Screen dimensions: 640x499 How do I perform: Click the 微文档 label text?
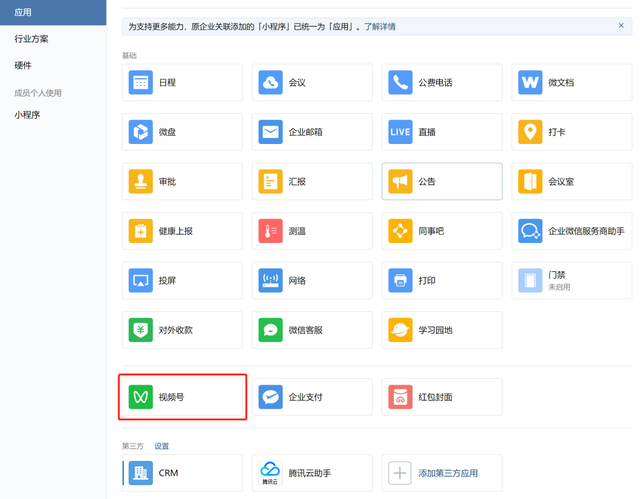pos(561,82)
